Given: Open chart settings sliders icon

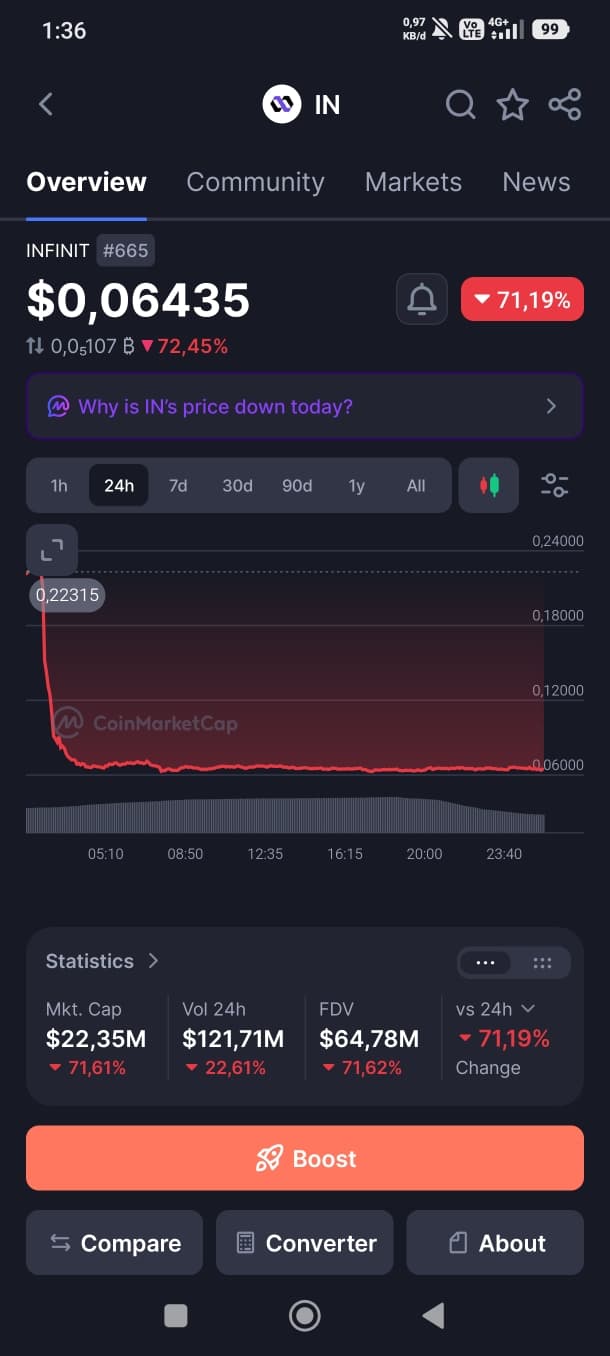Looking at the screenshot, I should pos(554,486).
